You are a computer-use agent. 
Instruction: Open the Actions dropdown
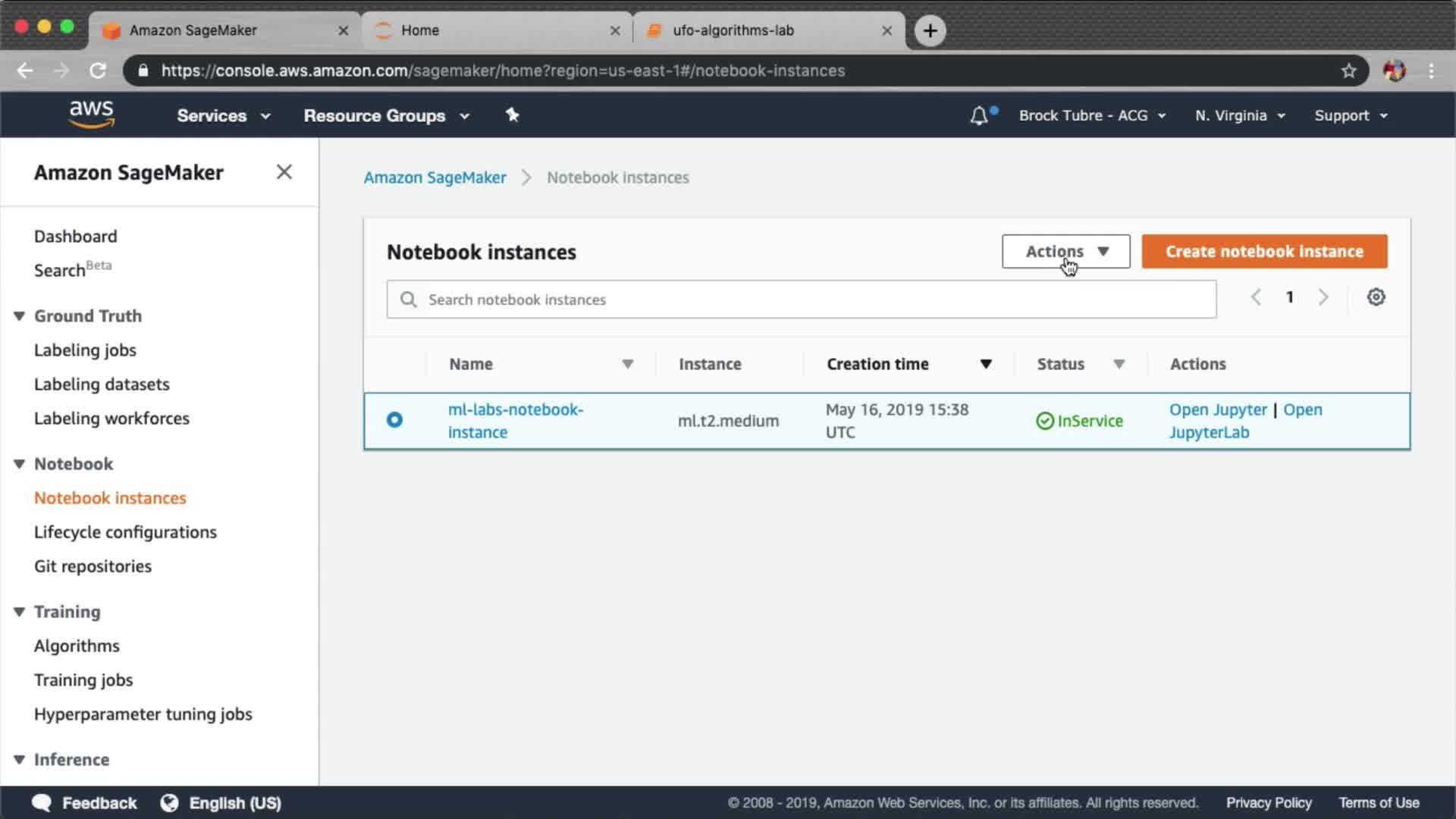(x=1065, y=251)
